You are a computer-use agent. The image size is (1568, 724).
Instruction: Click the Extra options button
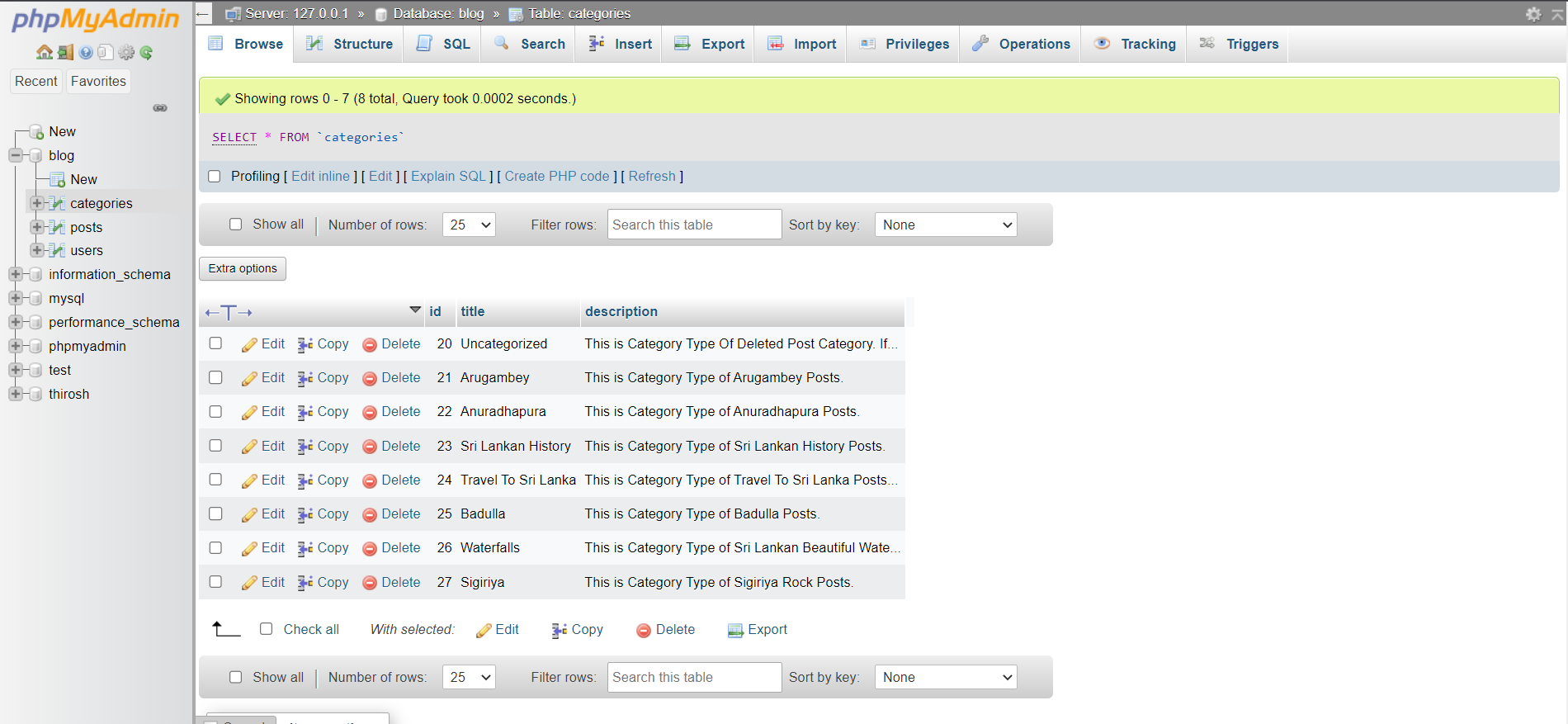click(x=243, y=268)
